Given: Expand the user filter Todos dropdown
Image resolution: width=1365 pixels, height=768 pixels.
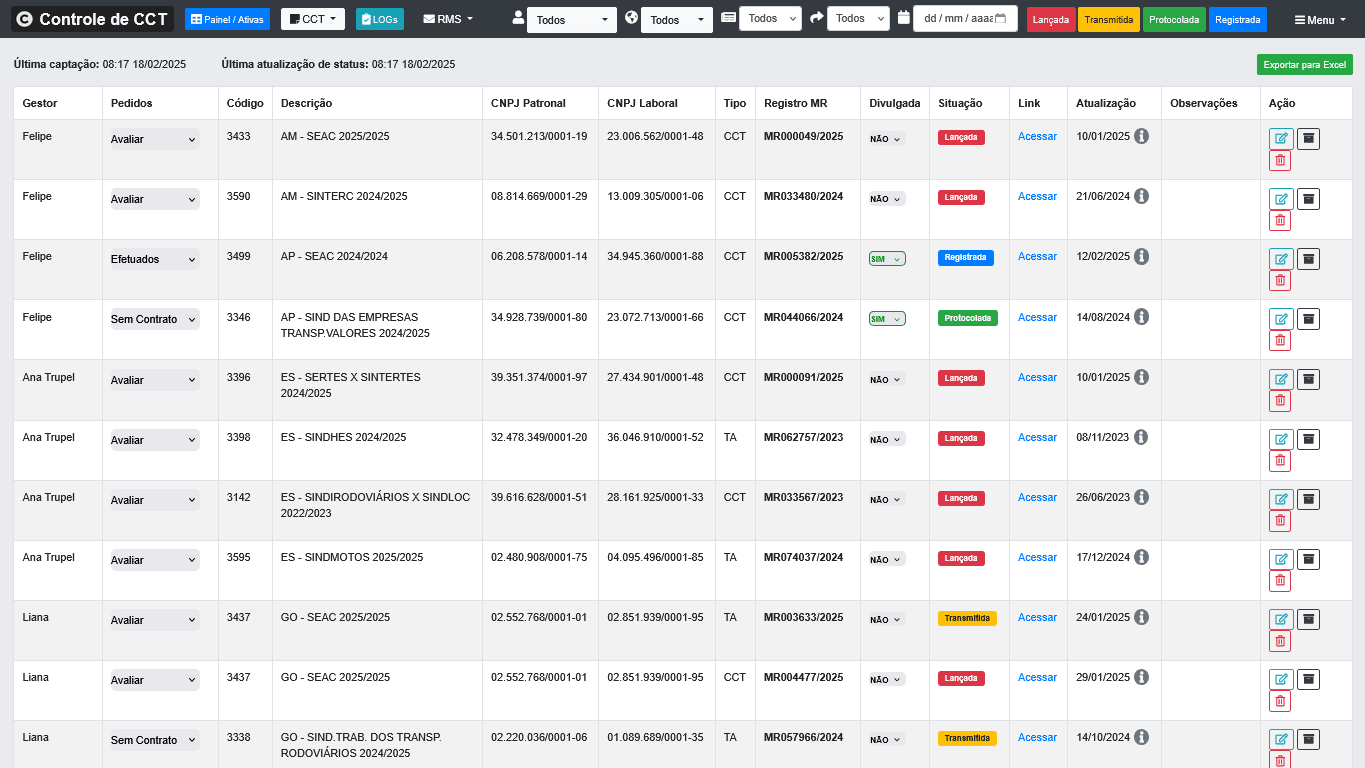Looking at the screenshot, I should point(572,20).
